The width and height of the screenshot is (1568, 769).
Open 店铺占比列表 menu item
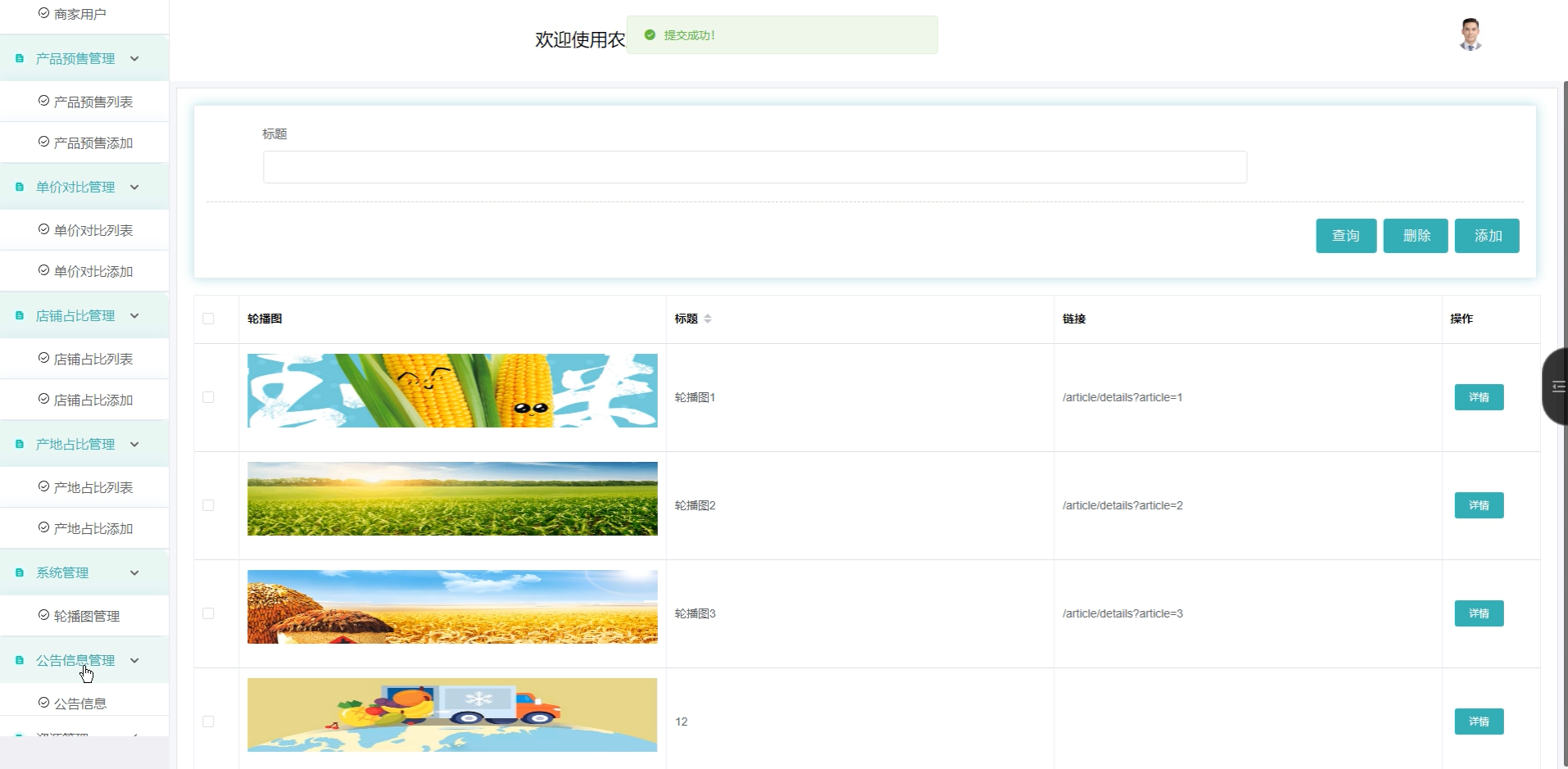click(84, 359)
